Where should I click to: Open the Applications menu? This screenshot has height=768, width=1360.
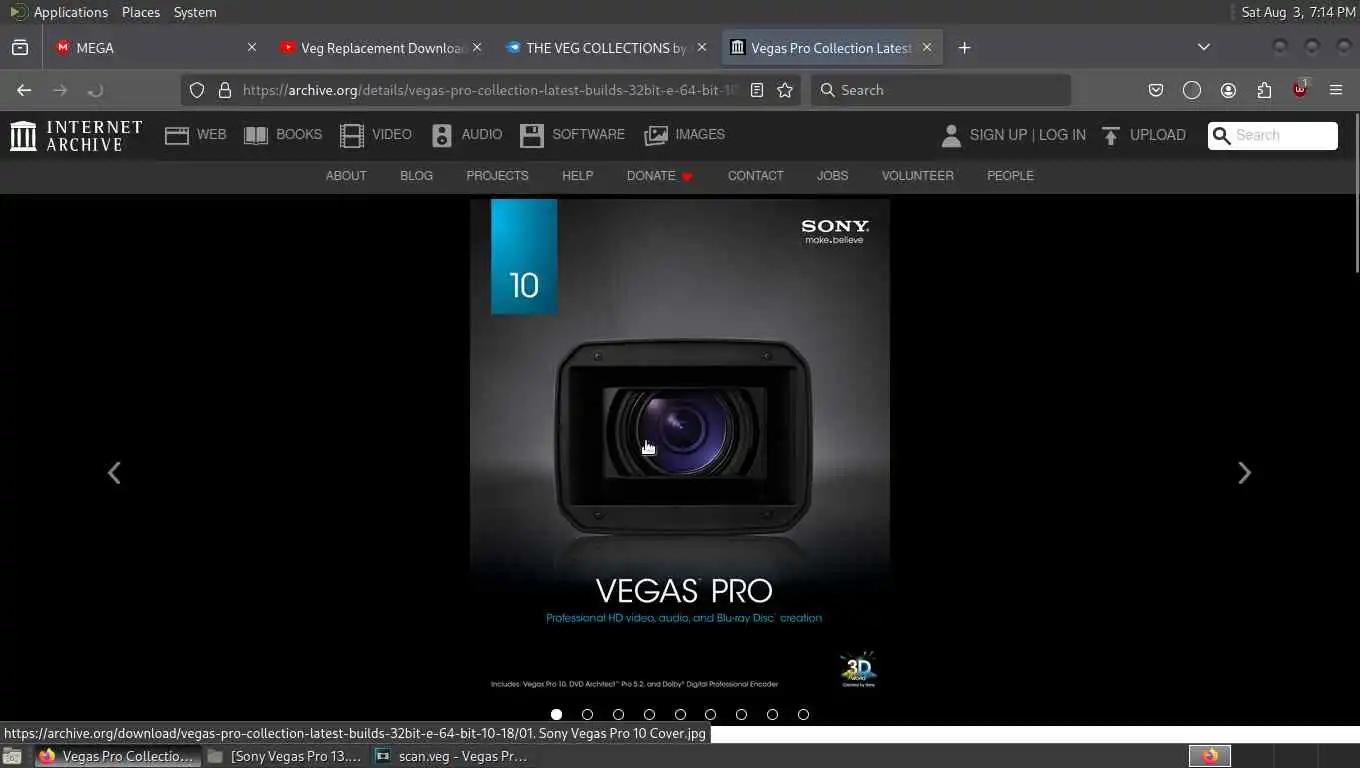click(70, 12)
